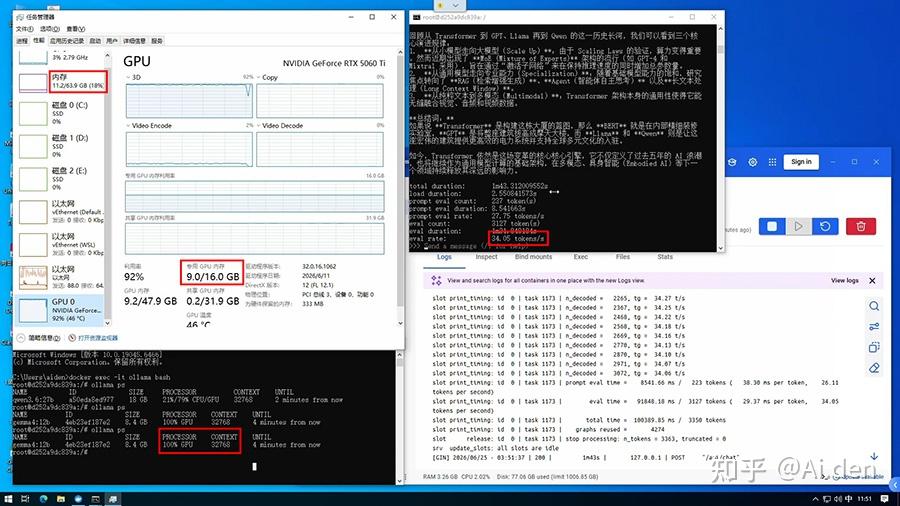
Task: Open View logs link in banner
Action: point(844,281)
